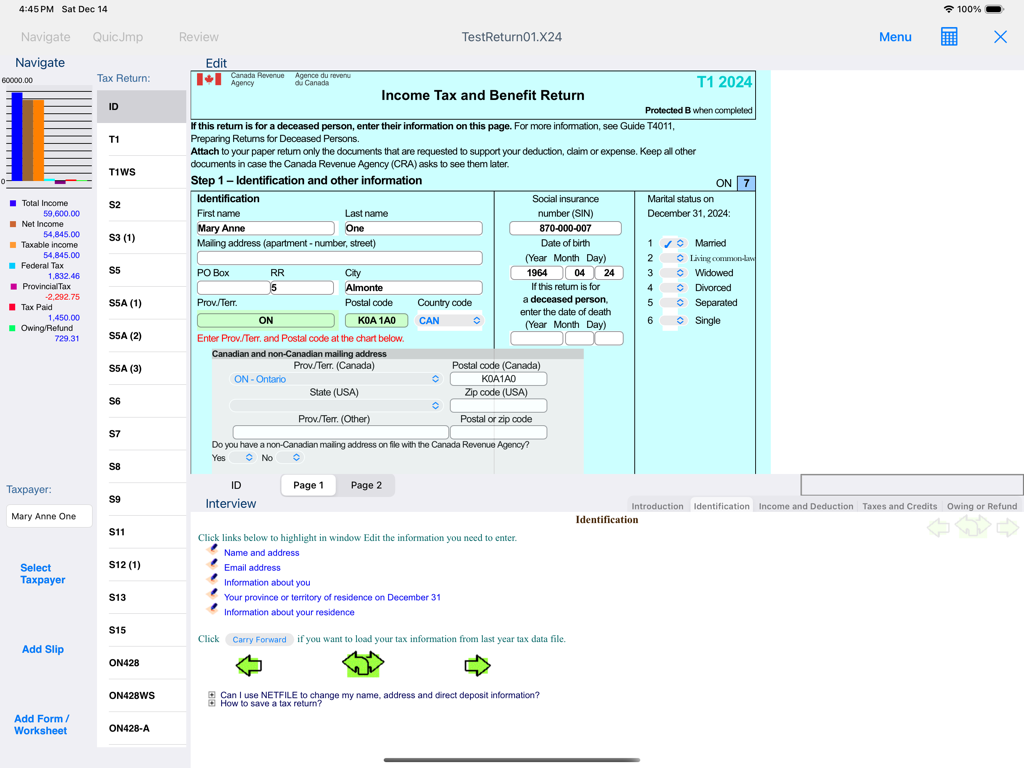Click the green back arrow in the Interview panel
The height and width of the screenshot is (768, 1024).
tap(247, 664)
